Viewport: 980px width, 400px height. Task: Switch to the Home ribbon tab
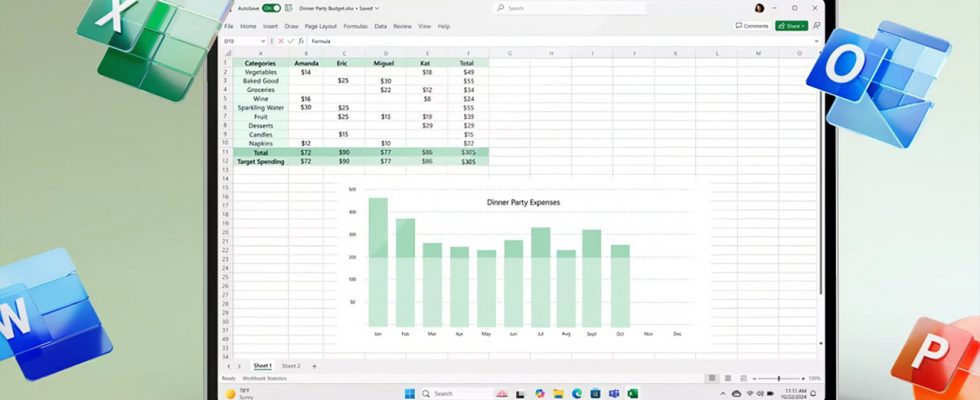point(248,26)
